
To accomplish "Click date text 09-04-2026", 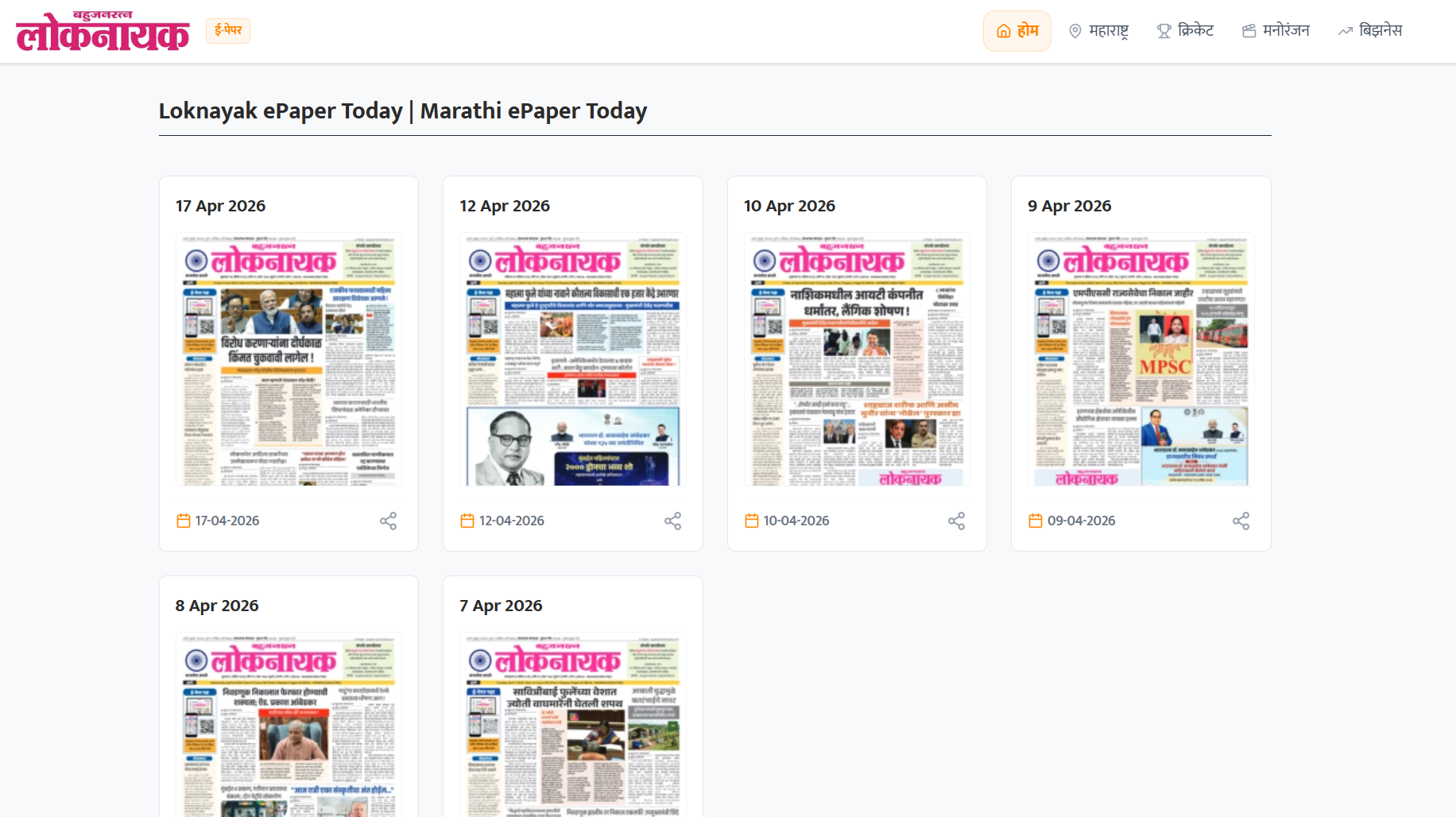I will coord(1081,521).
